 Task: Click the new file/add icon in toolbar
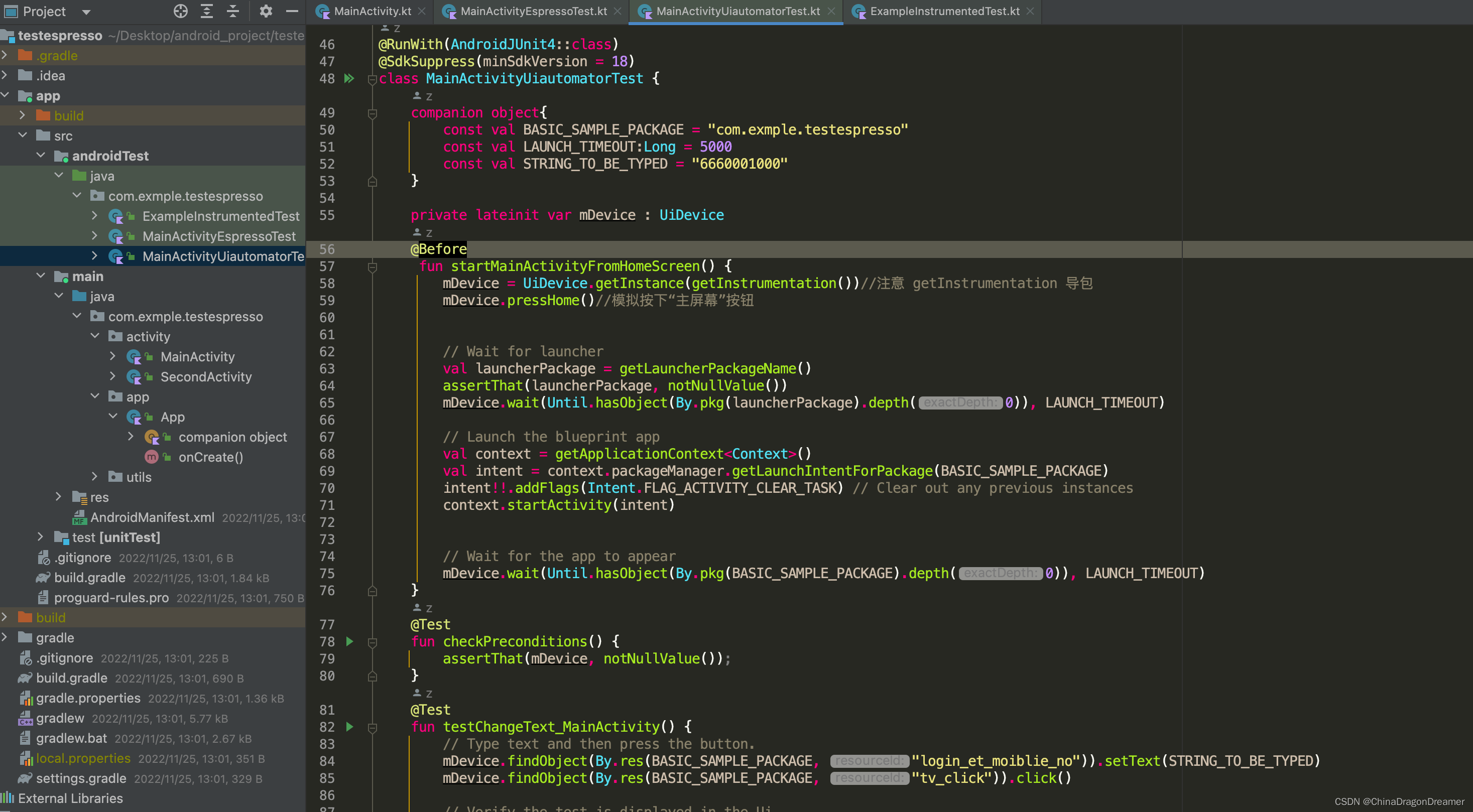pos(180,11)
